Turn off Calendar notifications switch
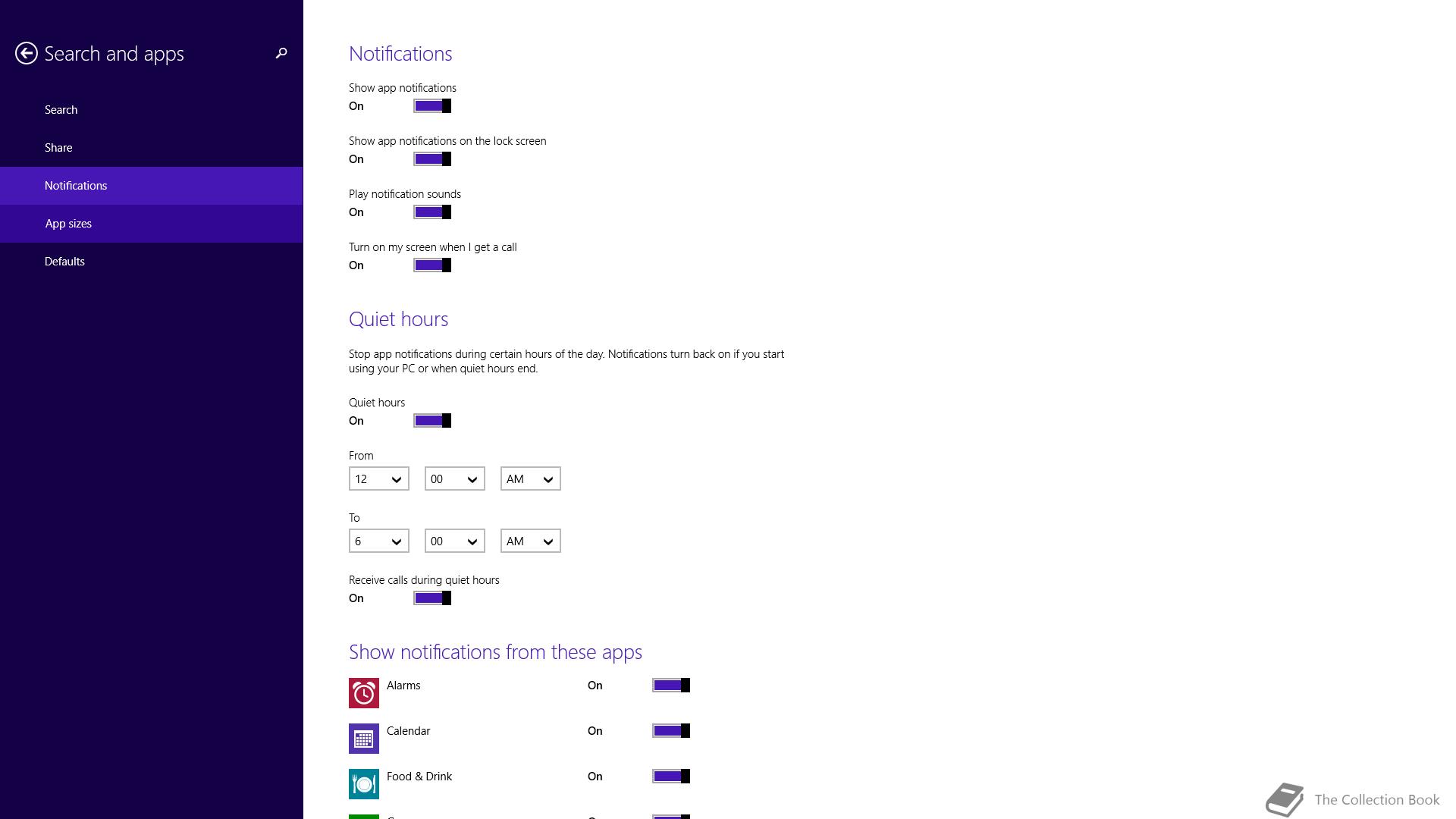Screen dimensions: 1456x819 click(671, 731)
